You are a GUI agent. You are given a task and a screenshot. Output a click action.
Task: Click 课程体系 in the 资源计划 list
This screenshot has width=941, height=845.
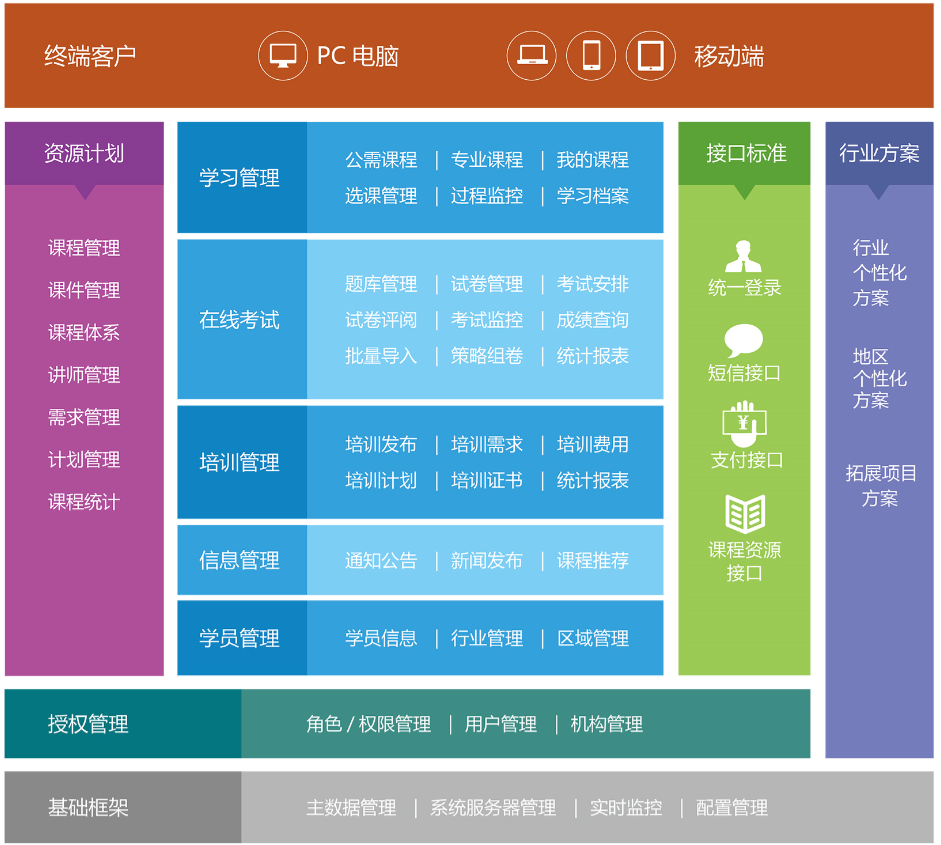(84, 332)
